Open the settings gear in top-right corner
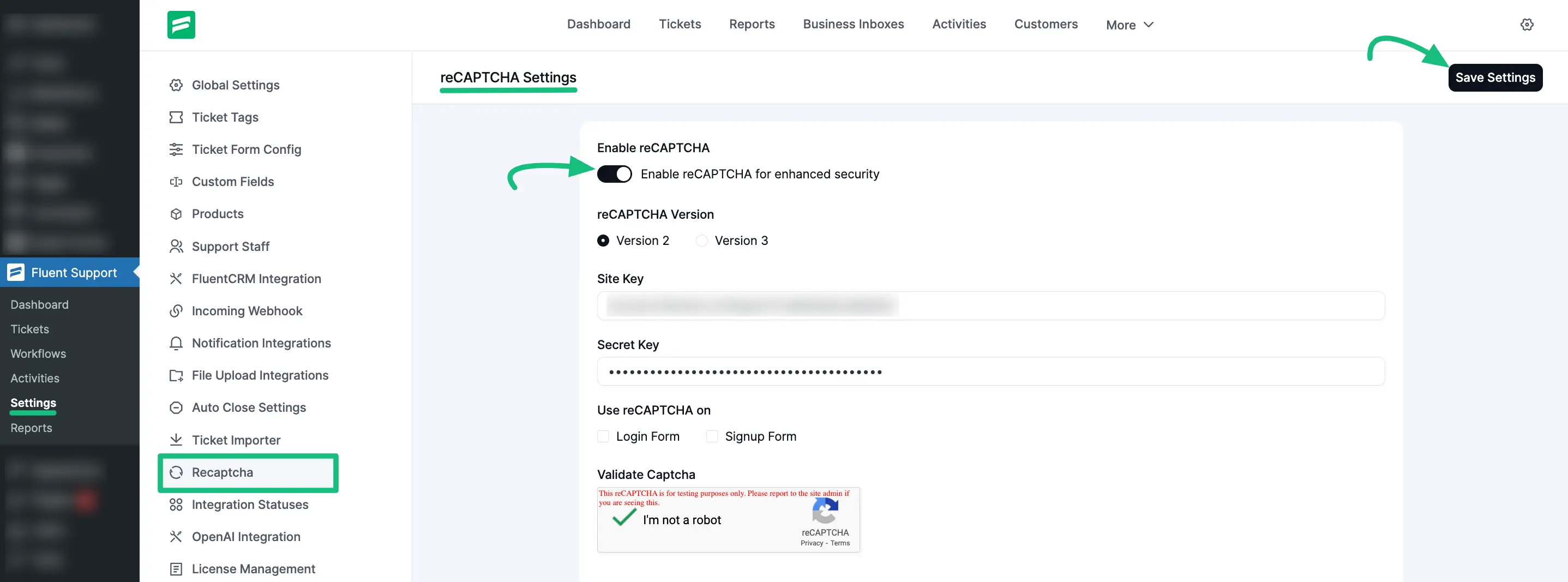 pyautogui.click(x=1528, y=25)
